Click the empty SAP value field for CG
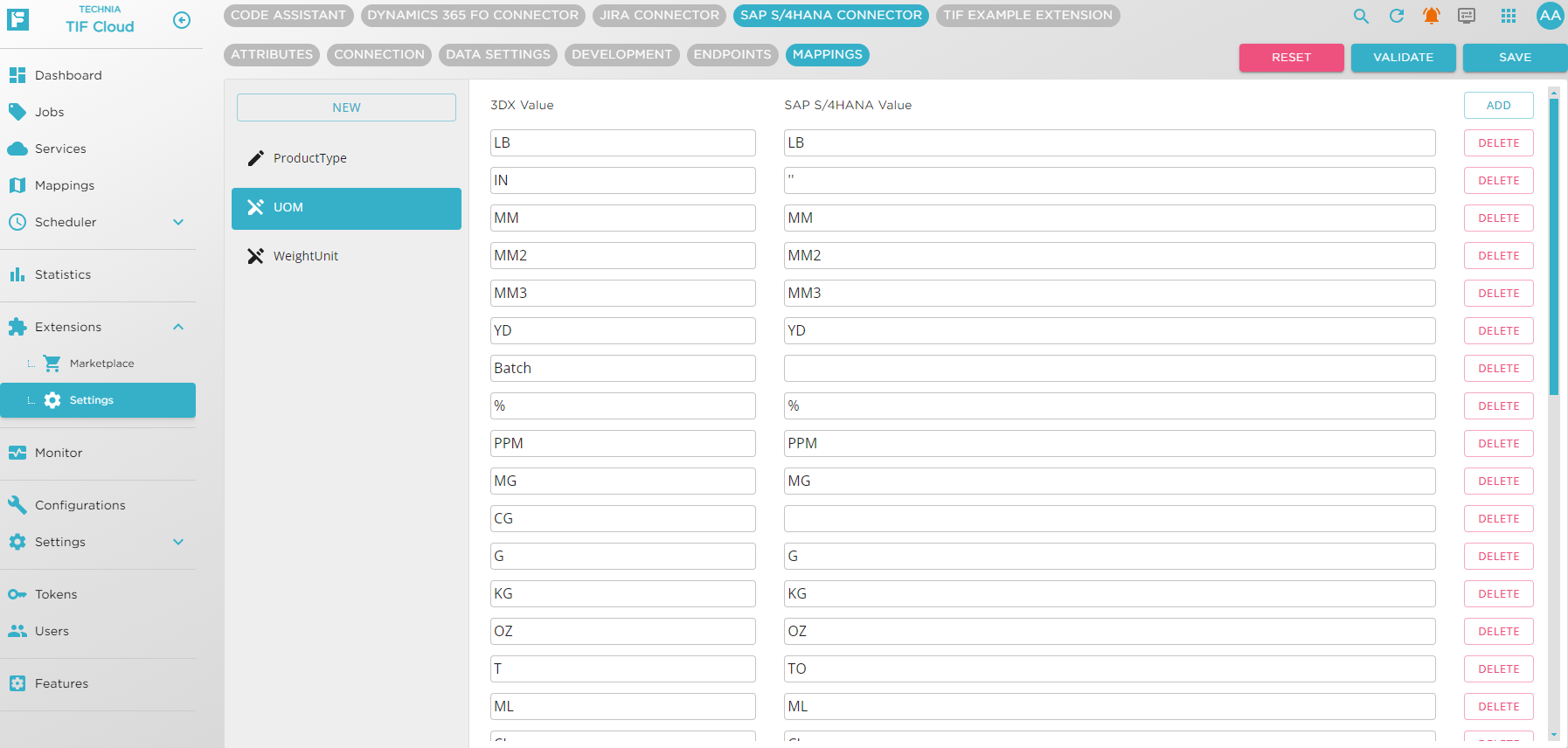This screenshot has height=748, width=1568. (x=1108, y=519)
